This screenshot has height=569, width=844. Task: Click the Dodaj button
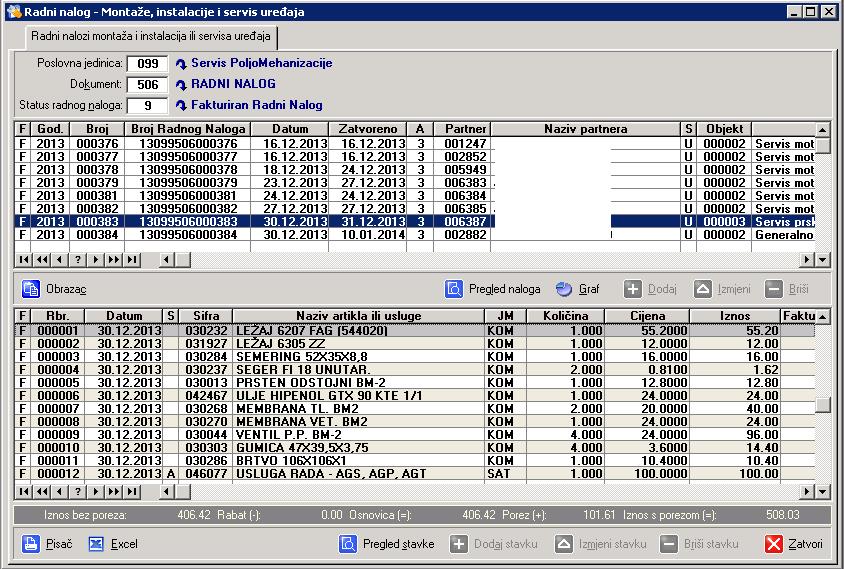[x=650, y=289]
